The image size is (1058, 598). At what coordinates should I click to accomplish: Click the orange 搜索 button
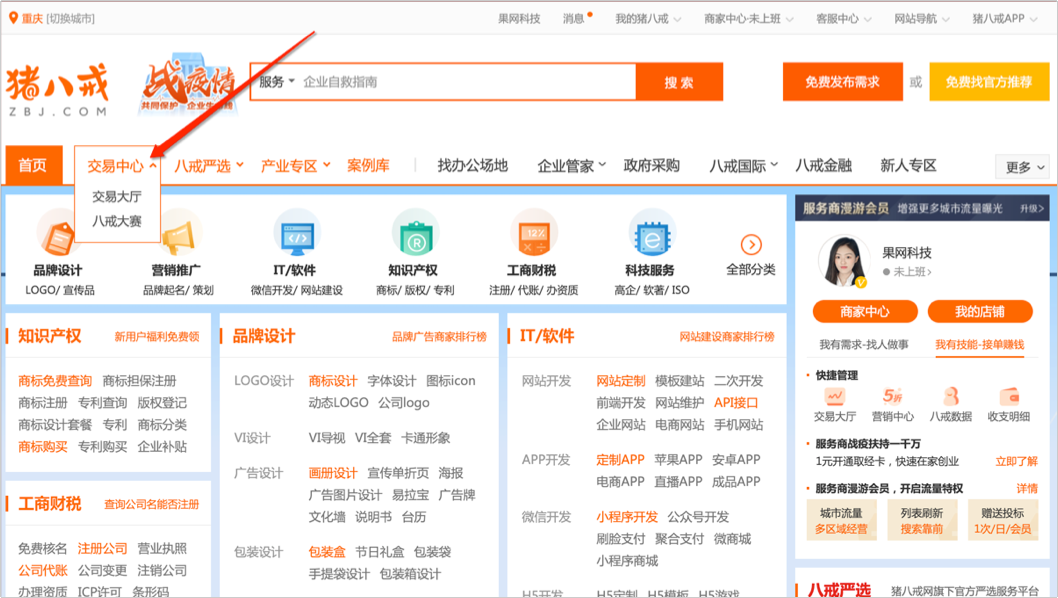[679, 82]
